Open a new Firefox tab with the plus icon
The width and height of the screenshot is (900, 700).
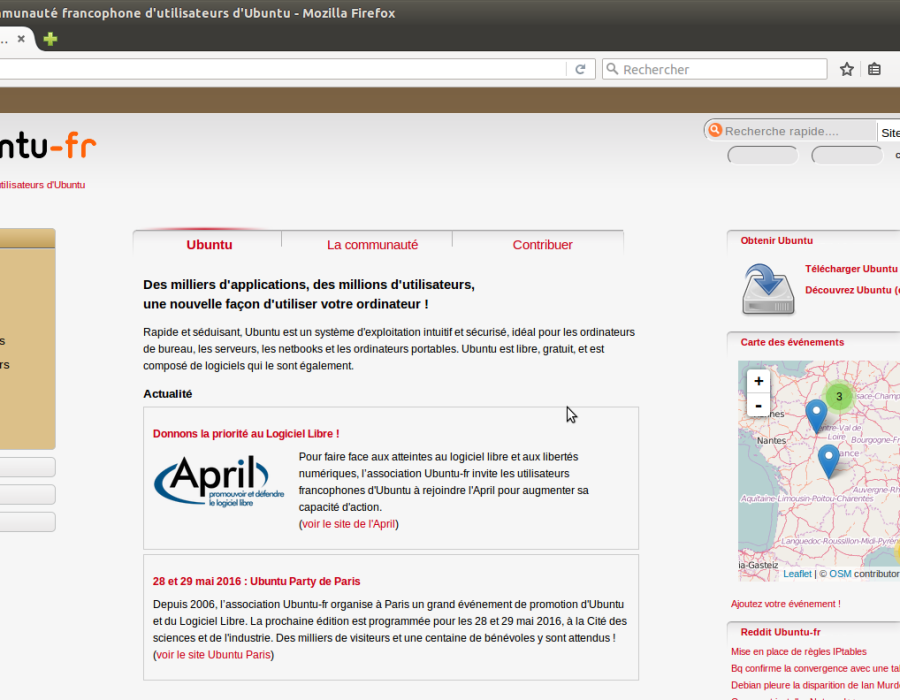point(51,39)
